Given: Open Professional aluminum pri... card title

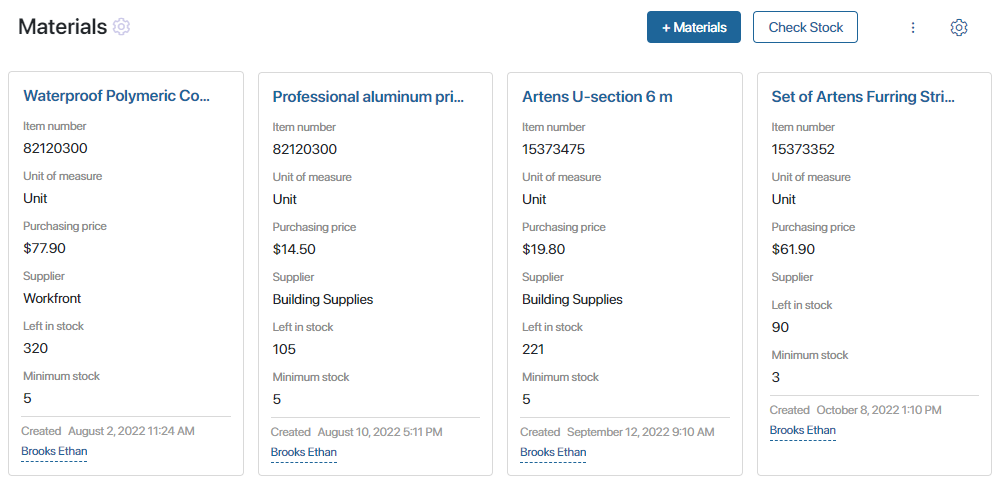Looking at the screenshot, I should [368, 97].
